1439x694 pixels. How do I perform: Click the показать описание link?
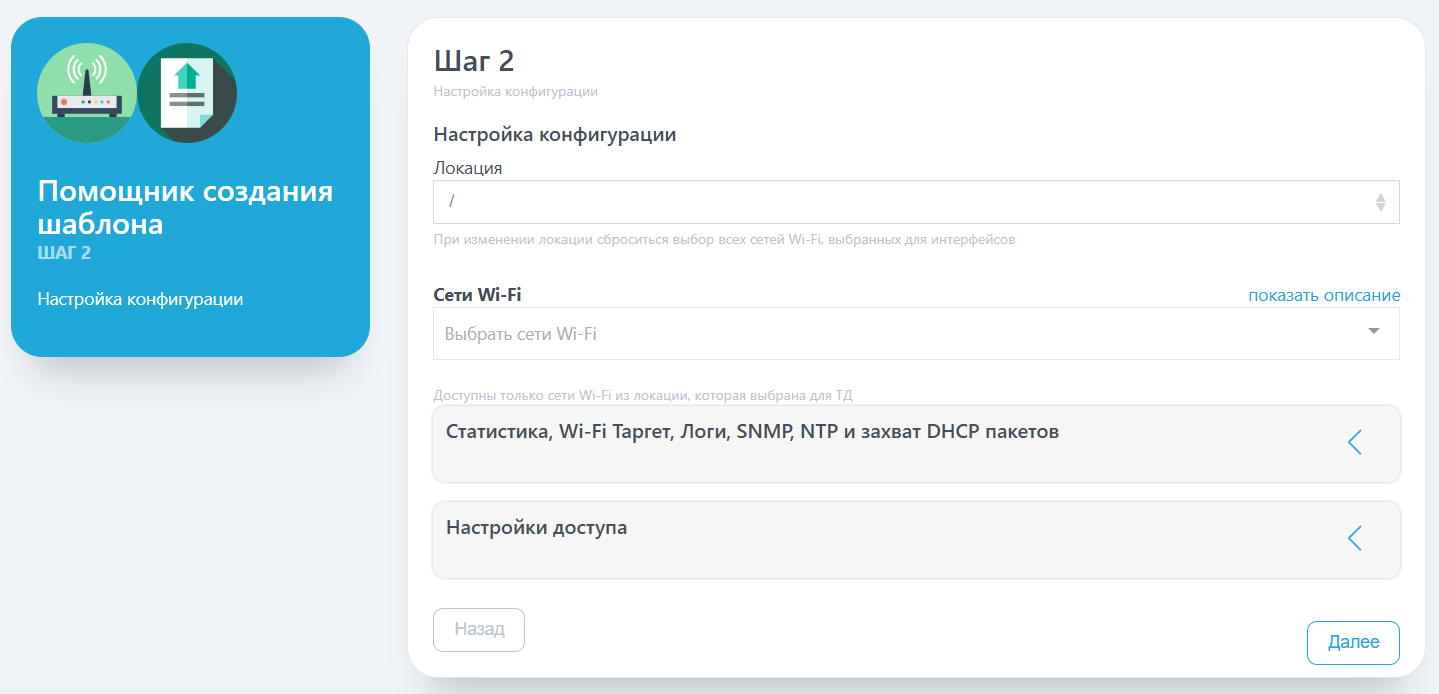coord(1324,295)
